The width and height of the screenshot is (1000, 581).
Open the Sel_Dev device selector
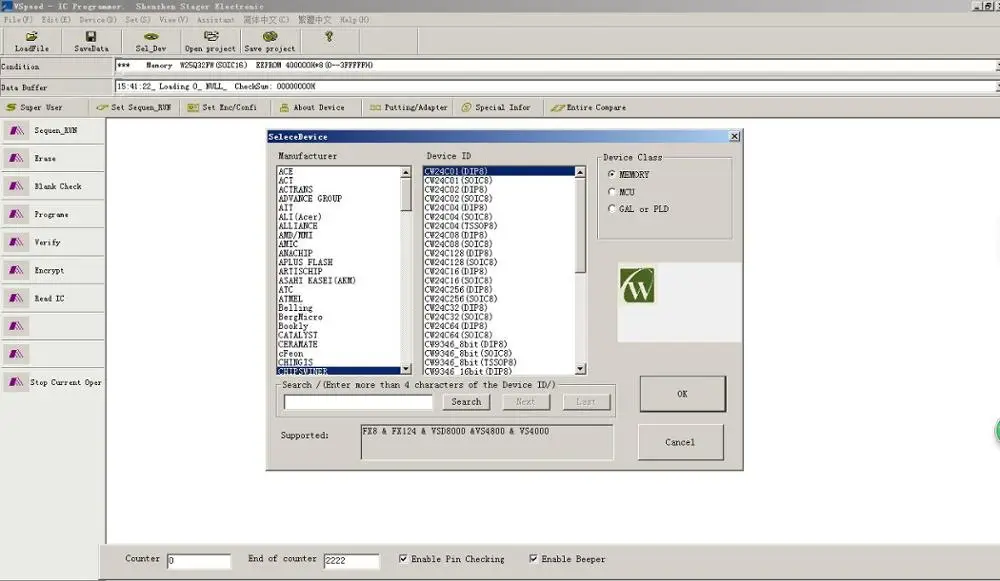coord(151,37)
